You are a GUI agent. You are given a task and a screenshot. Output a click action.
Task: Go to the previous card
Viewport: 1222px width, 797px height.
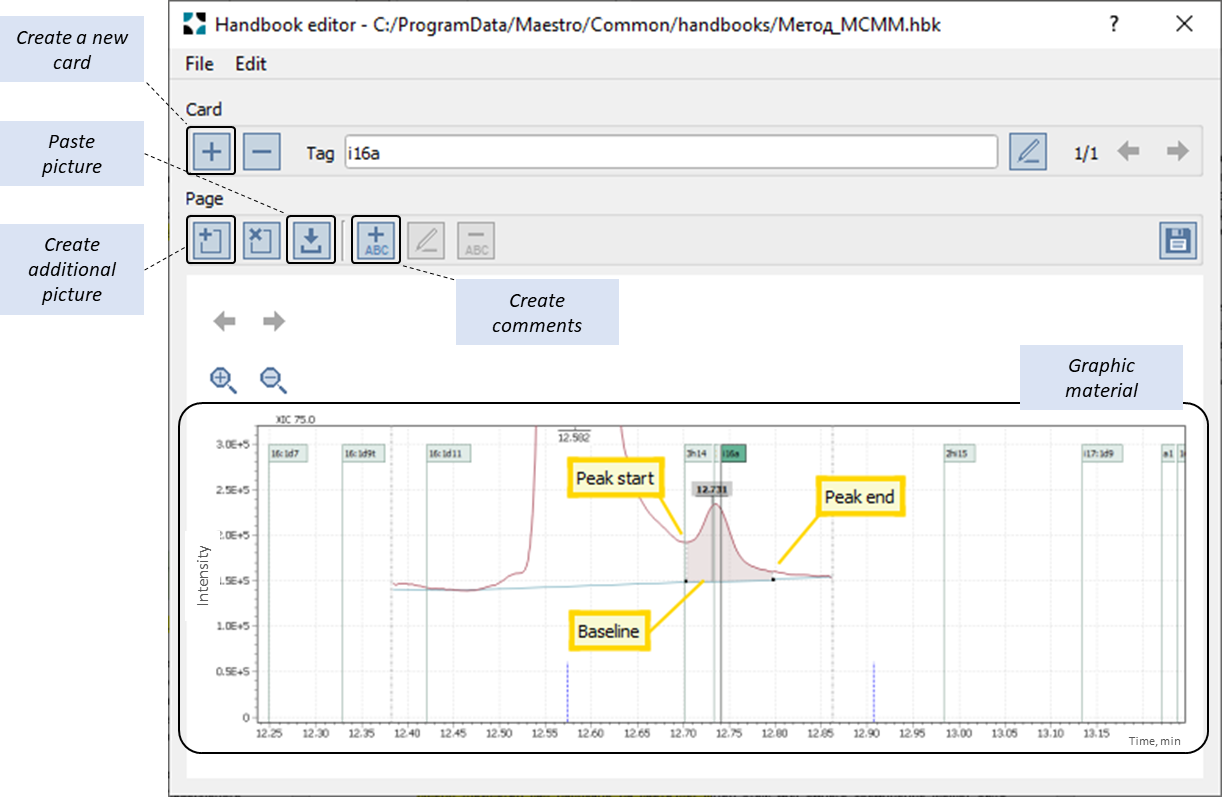[x=1128, y=152]
